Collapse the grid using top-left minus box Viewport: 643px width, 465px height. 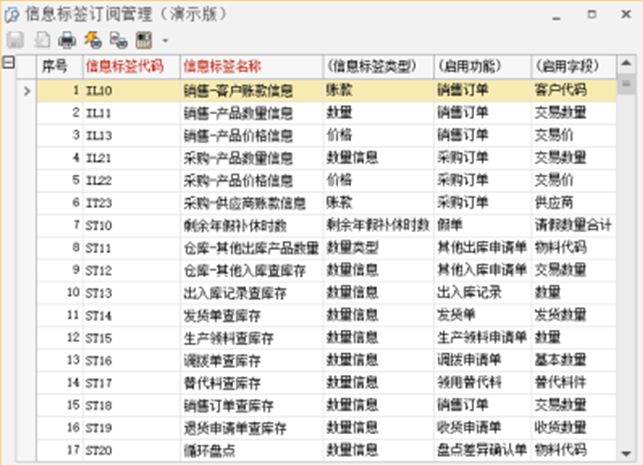[9, 63]
